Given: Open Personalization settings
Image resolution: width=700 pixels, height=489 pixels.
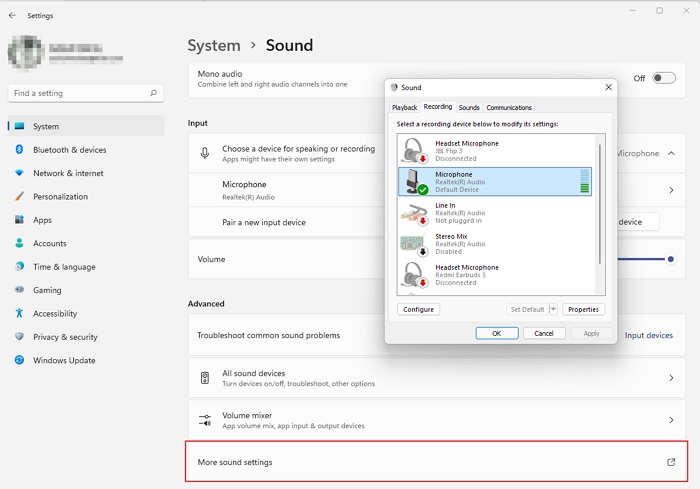Looking at the screenshot, I should (86, 196).
